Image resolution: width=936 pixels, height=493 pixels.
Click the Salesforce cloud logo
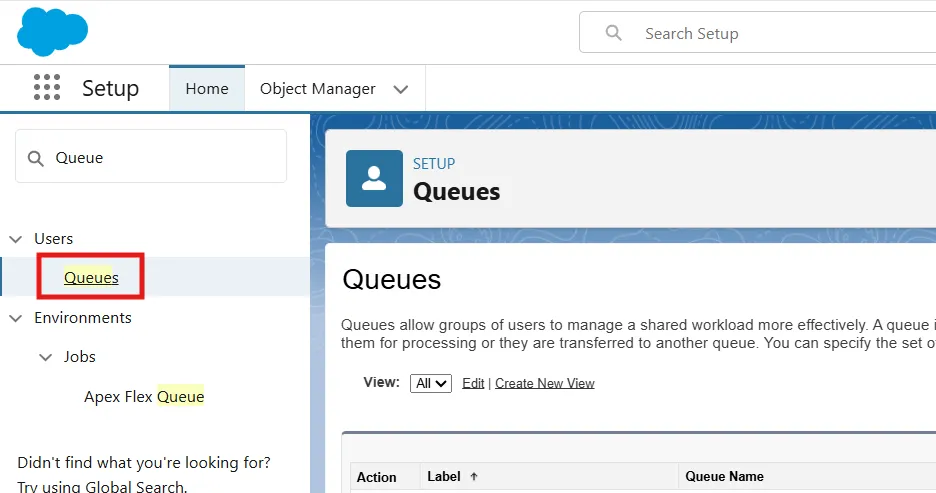click(x=52, y=31)
